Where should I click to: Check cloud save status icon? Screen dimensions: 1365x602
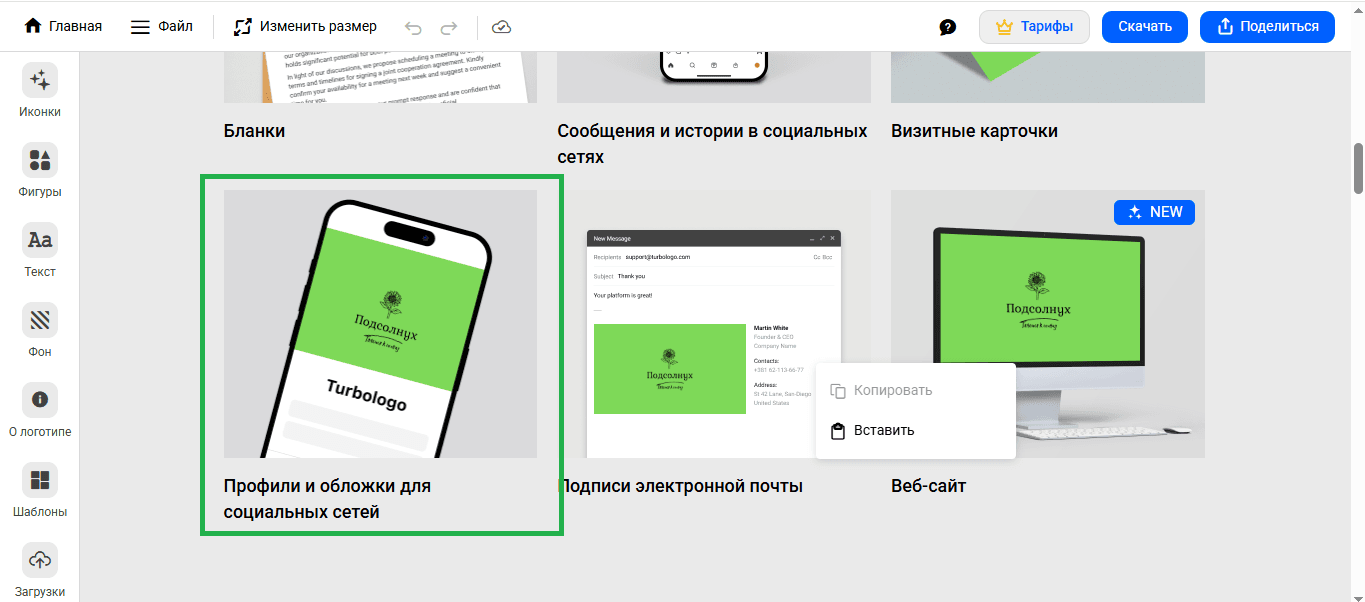[501, 27]
